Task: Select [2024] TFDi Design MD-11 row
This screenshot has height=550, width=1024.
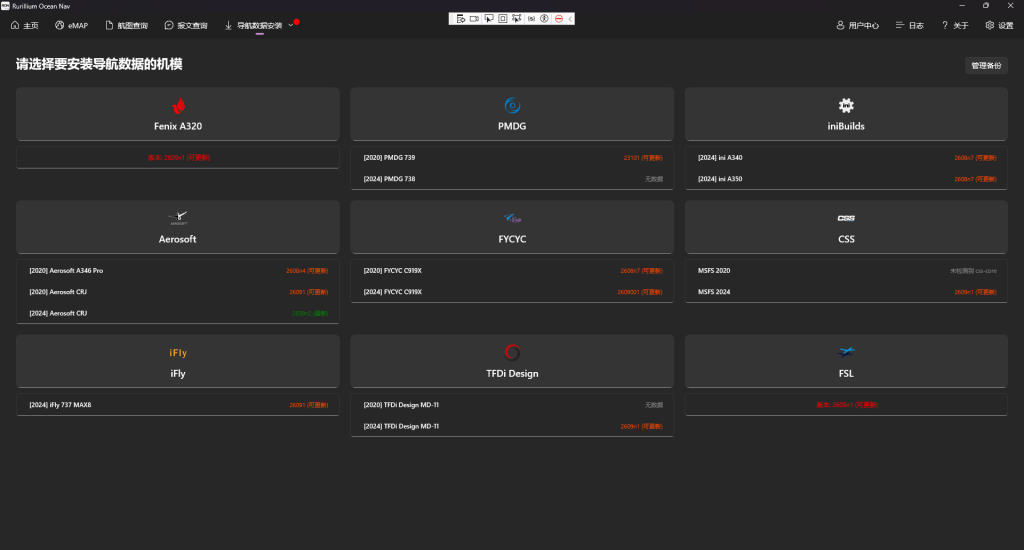Action: [x=512, y=427]
